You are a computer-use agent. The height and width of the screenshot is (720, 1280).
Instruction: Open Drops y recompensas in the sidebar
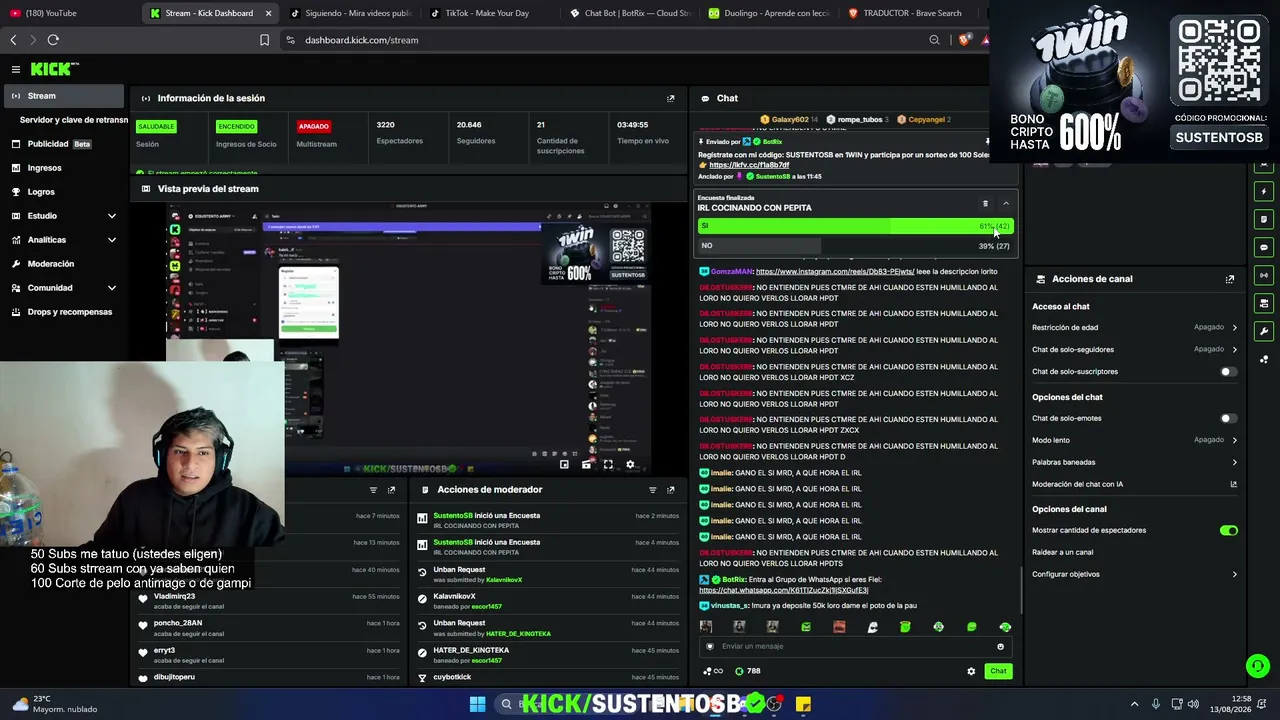click(64, 312)
